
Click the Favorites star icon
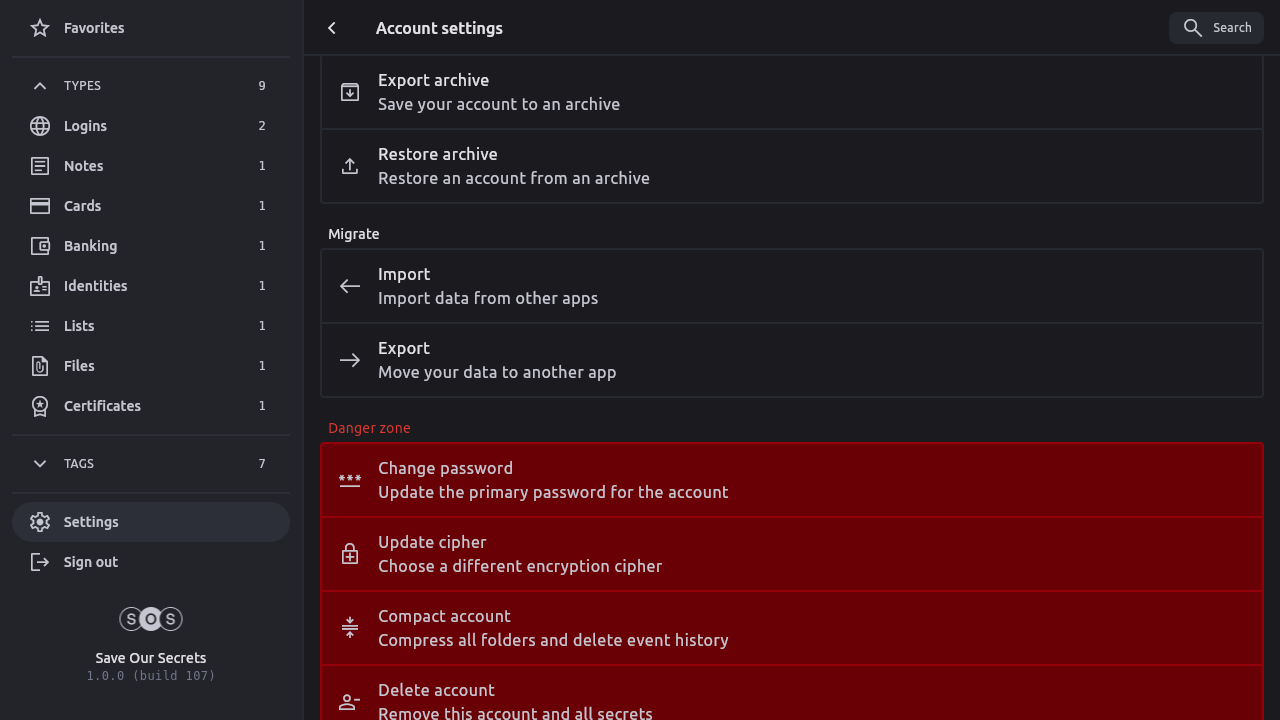click(40, 28)
